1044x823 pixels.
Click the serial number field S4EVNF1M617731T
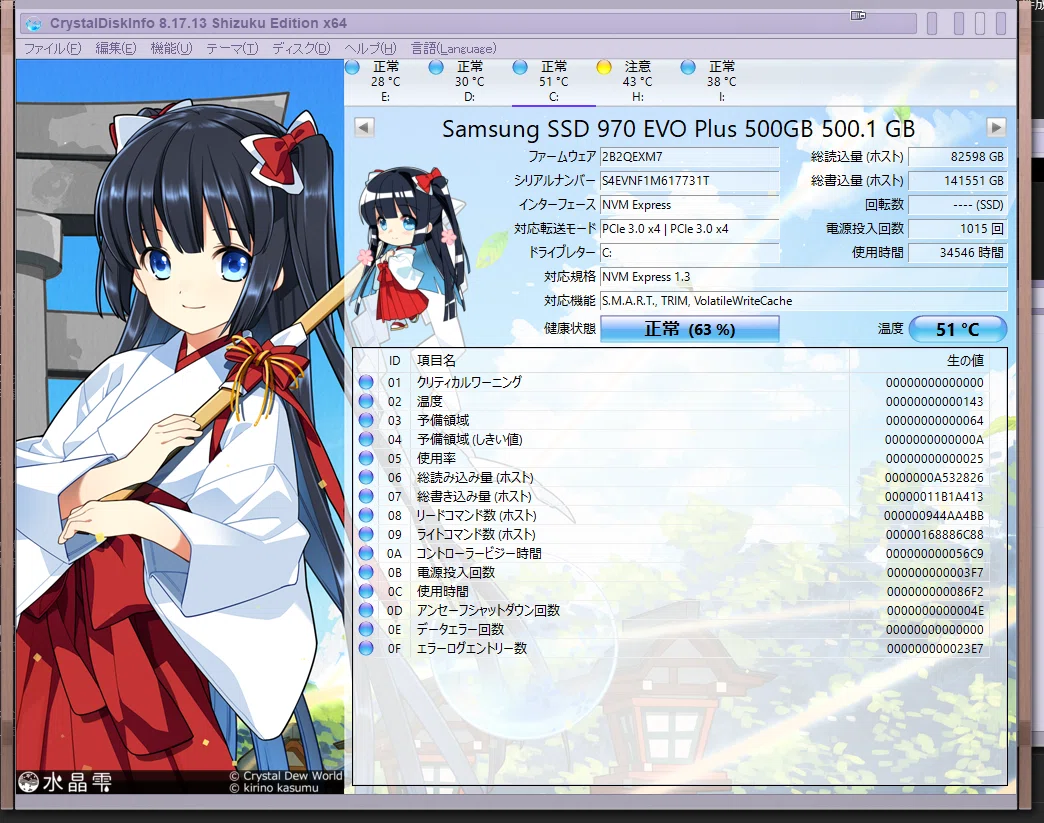(690, 180)
